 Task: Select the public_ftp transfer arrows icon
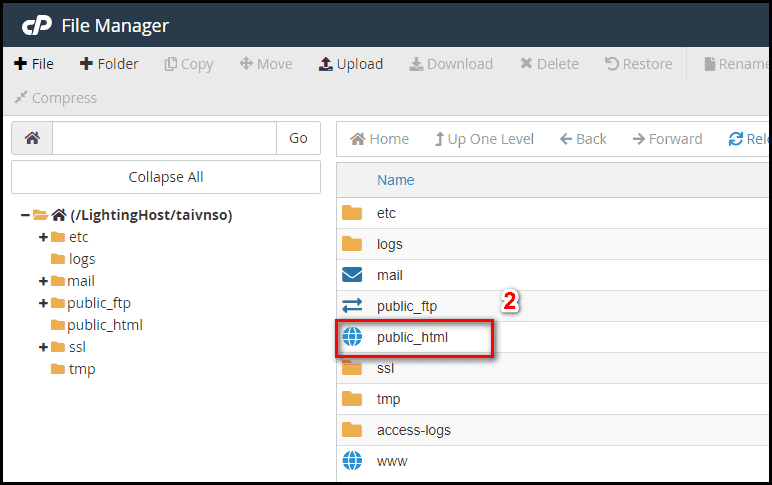pyautogui.click(x=352, y=306)
